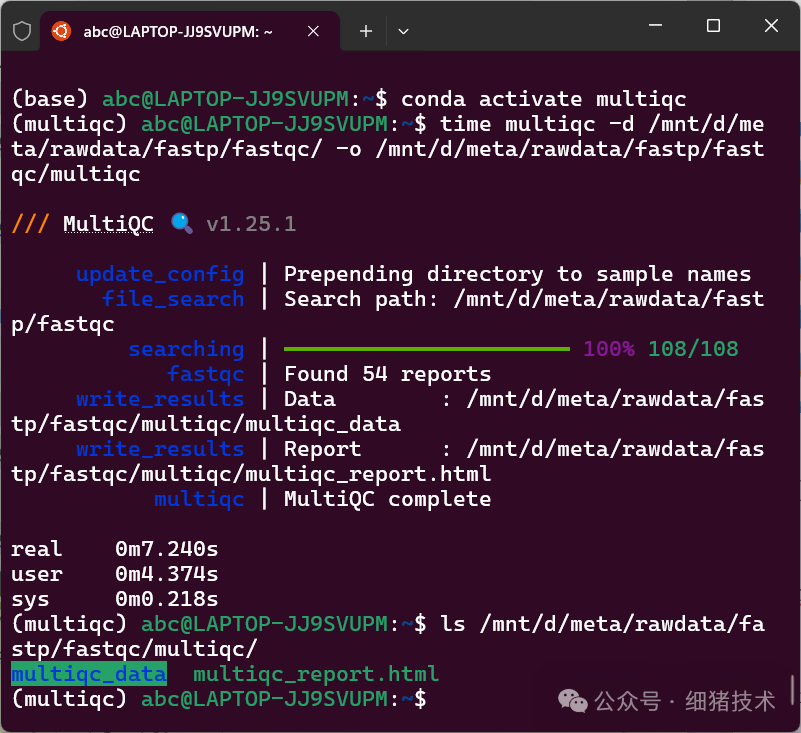Click the highlighted multiqc_data directory name
Screen dimensions: 801x733
pos(88,673)
